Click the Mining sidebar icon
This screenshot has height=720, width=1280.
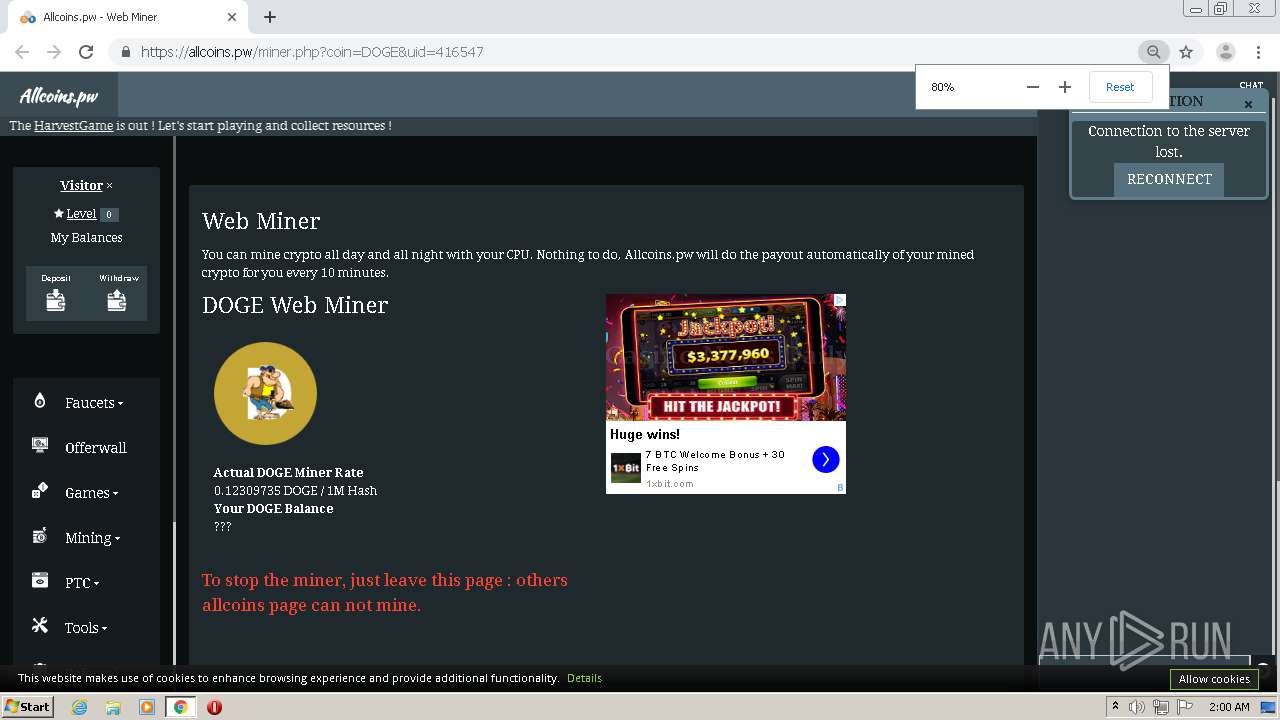(40, 536)
